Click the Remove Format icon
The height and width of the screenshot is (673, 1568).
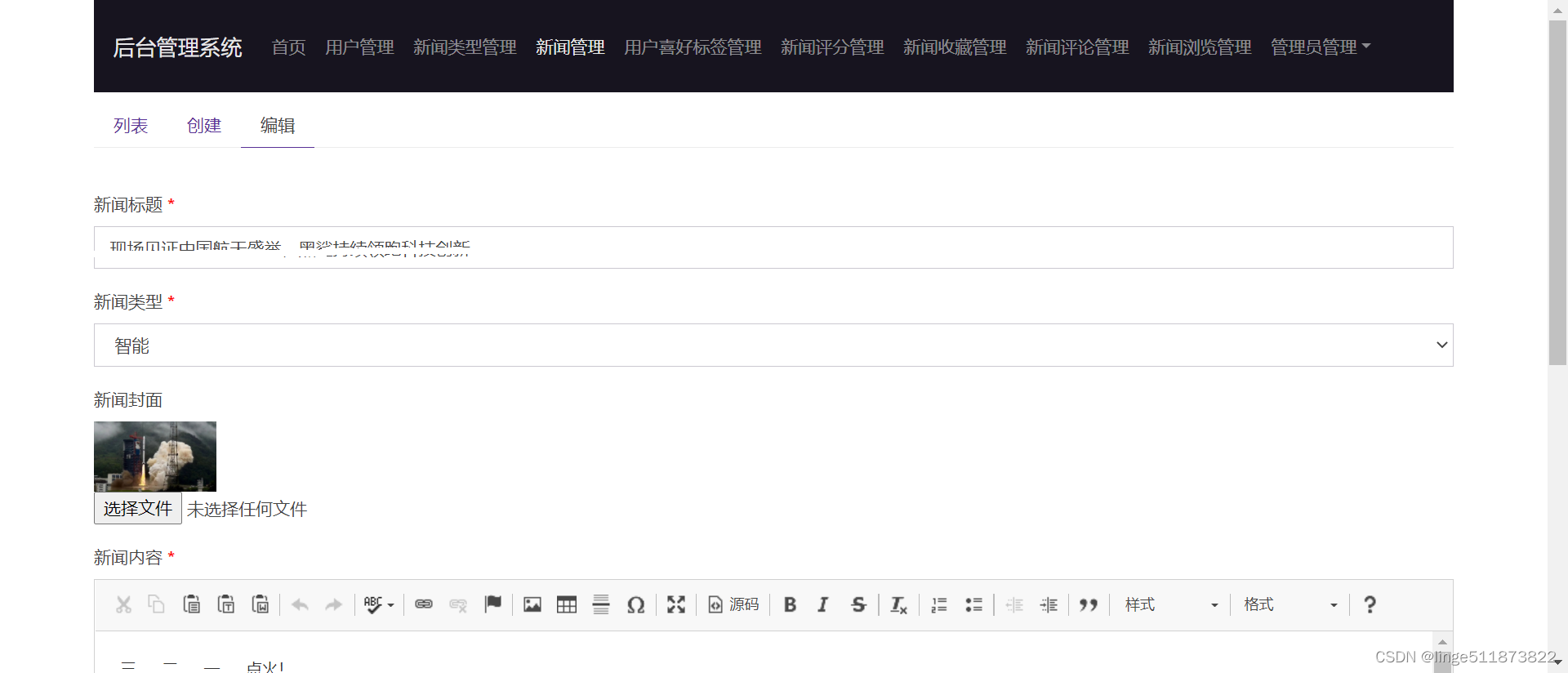point(898,604)
